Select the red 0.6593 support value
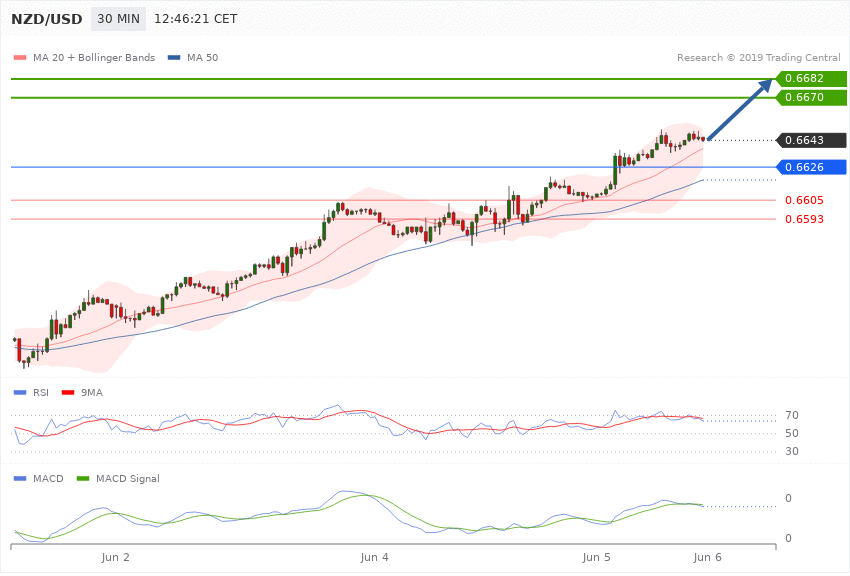This screenshot has height=576, width=850. 804,219
